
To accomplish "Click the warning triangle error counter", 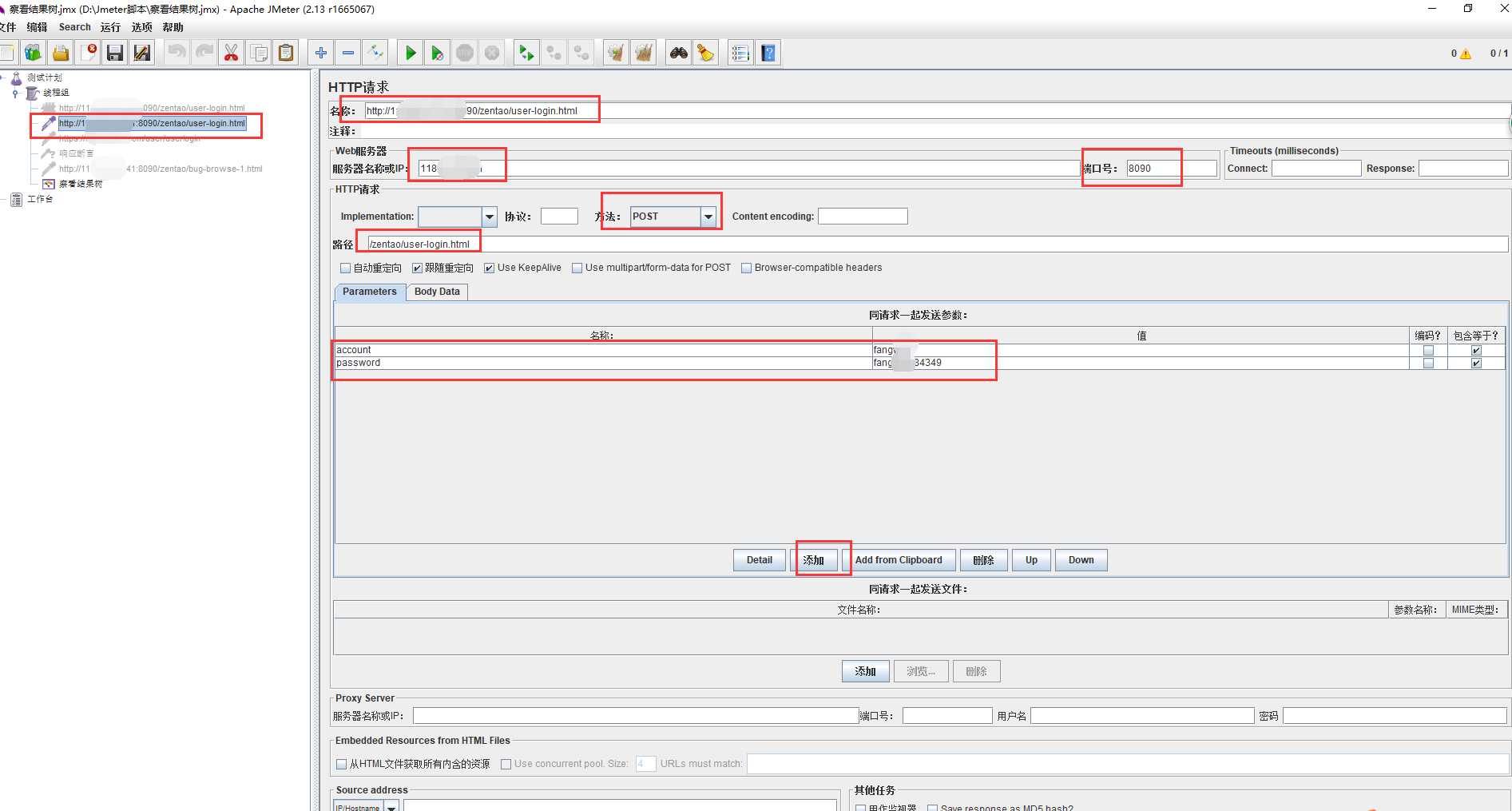I will (1465, 54).
